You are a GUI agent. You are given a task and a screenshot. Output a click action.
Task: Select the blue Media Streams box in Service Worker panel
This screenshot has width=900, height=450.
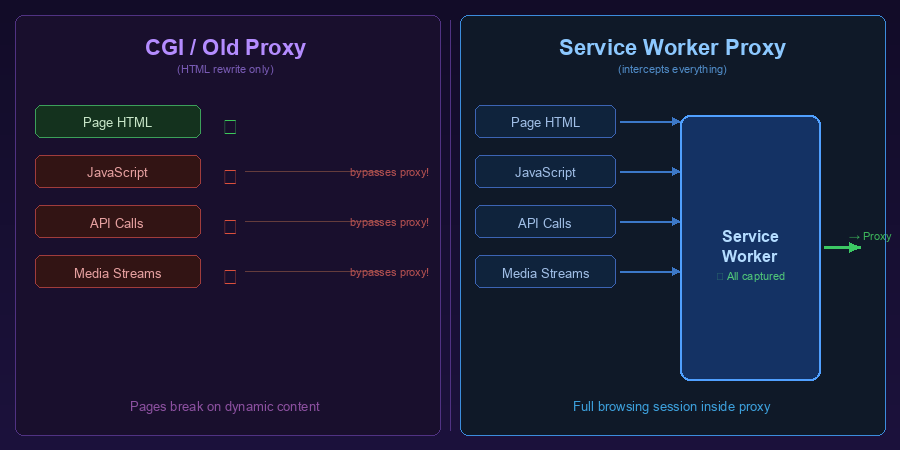click(545, 272)
